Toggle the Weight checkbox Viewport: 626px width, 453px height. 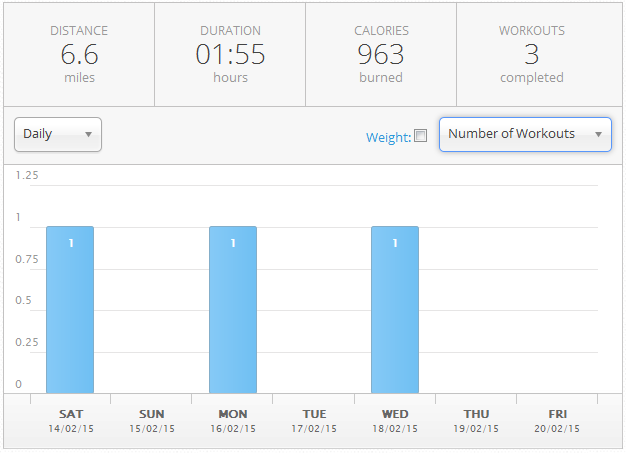[x=421, y=136]
